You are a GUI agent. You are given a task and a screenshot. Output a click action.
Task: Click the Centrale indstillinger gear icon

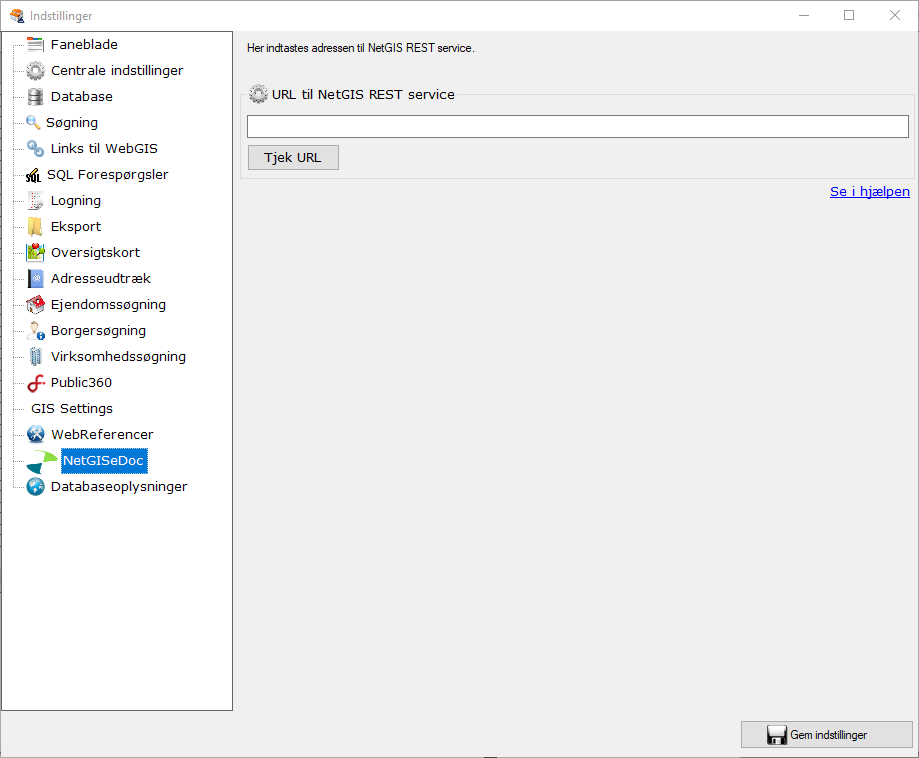click(x=36, y=71)
